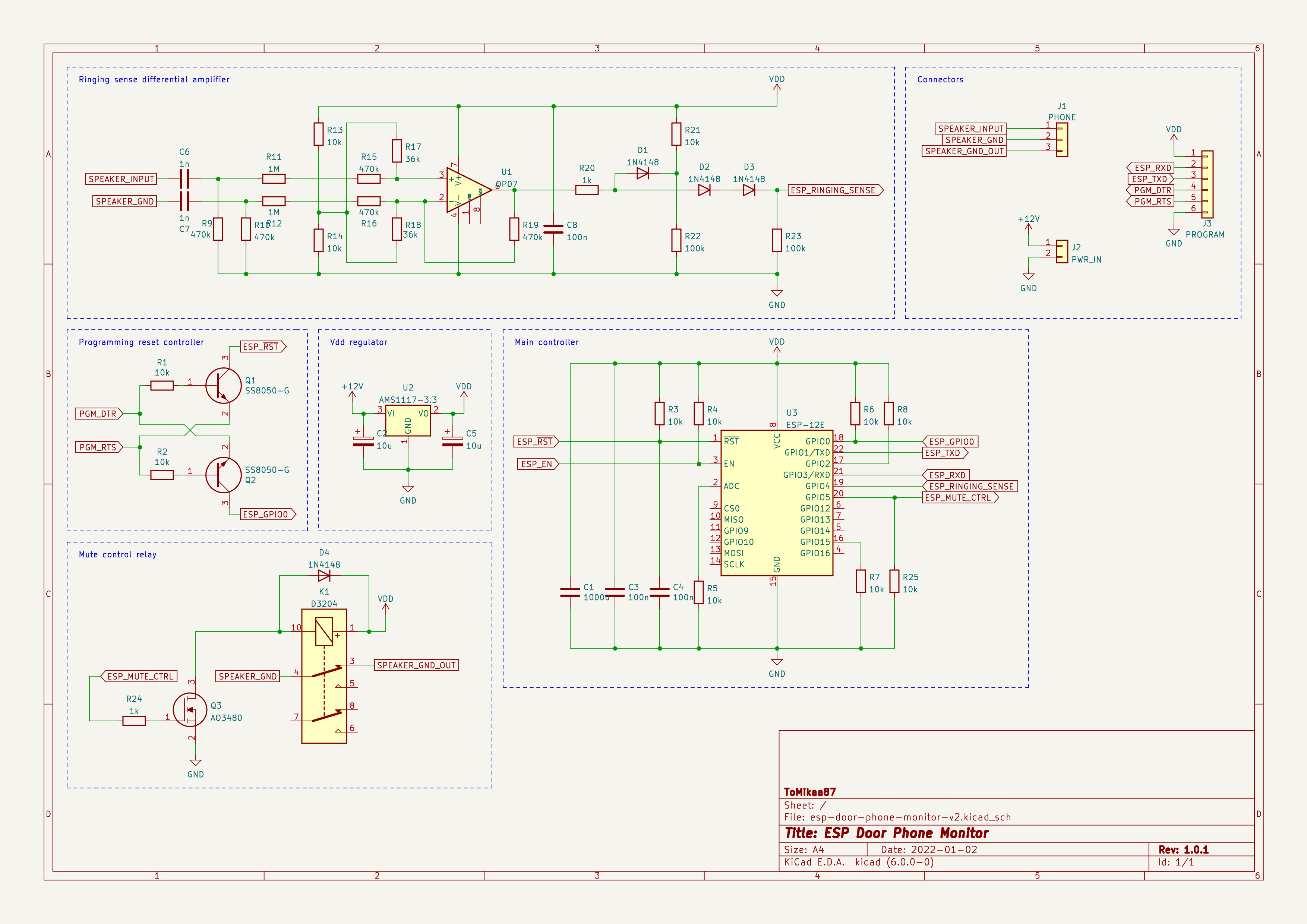Viewport: 1307px width, 924px height.
Task: Click the 'Ringing sense differential amplifier' text
Action: pyautogui.click(x=154, y=80)
